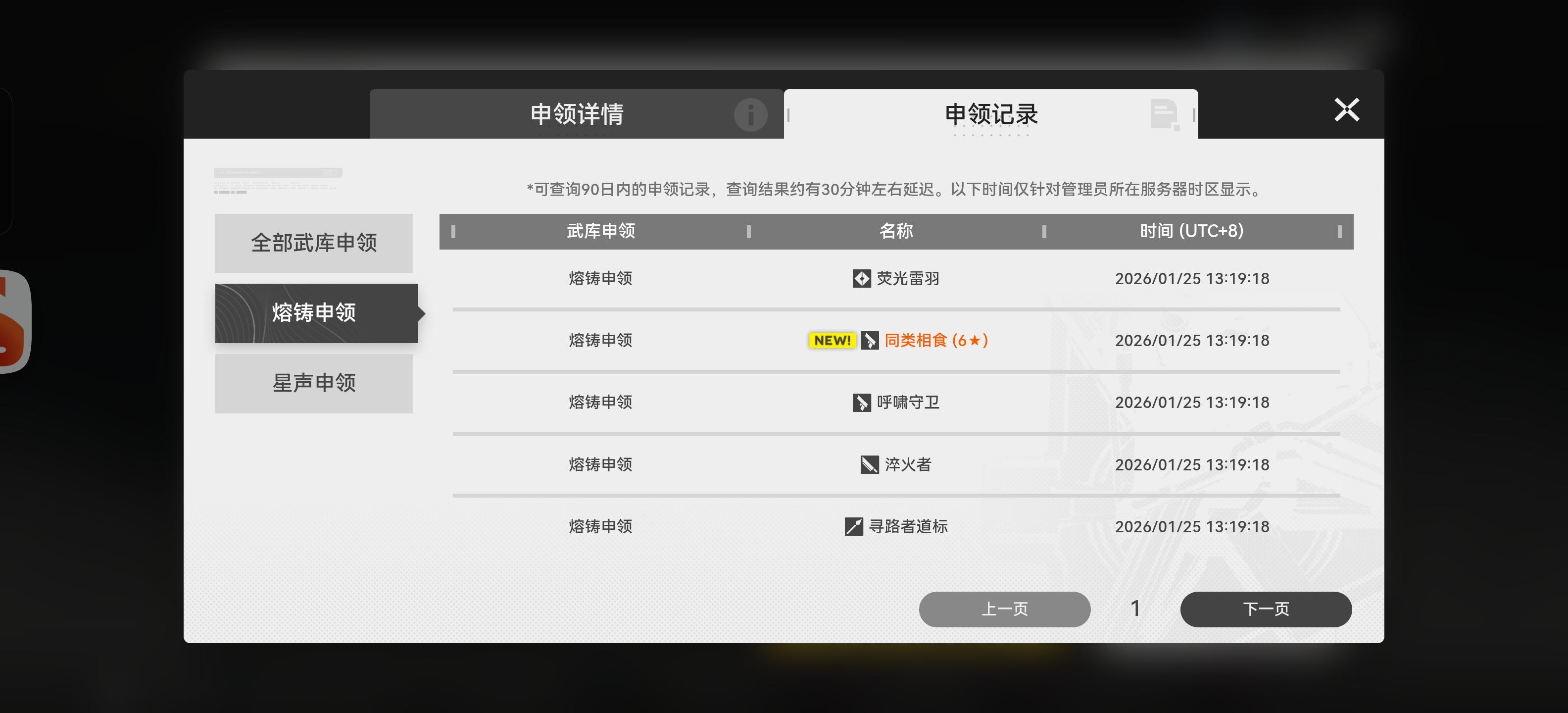The image size is (1568, 713).
Task: Select the 申领记录 tab
Action: click(990, 114)
